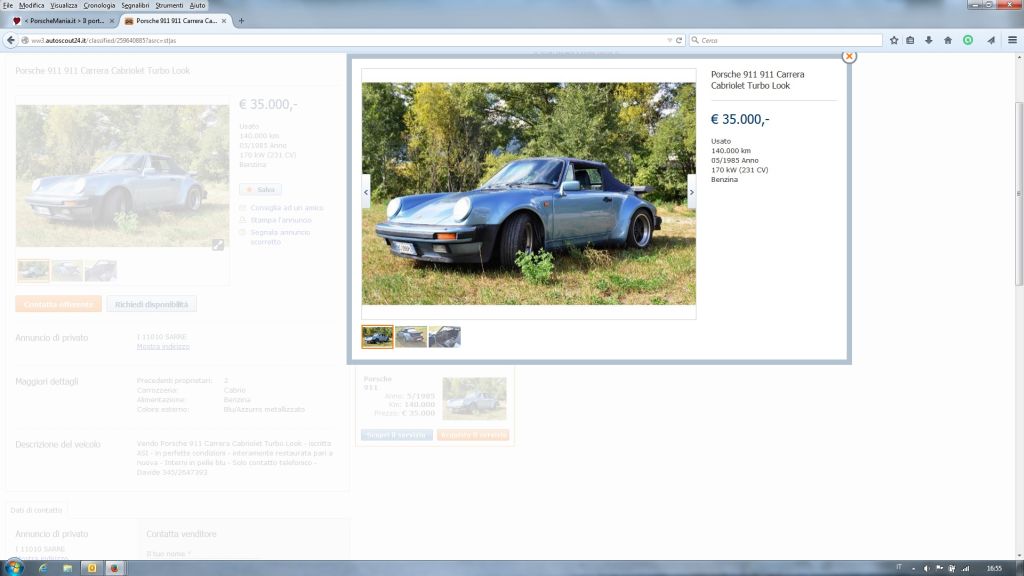Close the photo lightbox with the orange X

tap(849, 56)
